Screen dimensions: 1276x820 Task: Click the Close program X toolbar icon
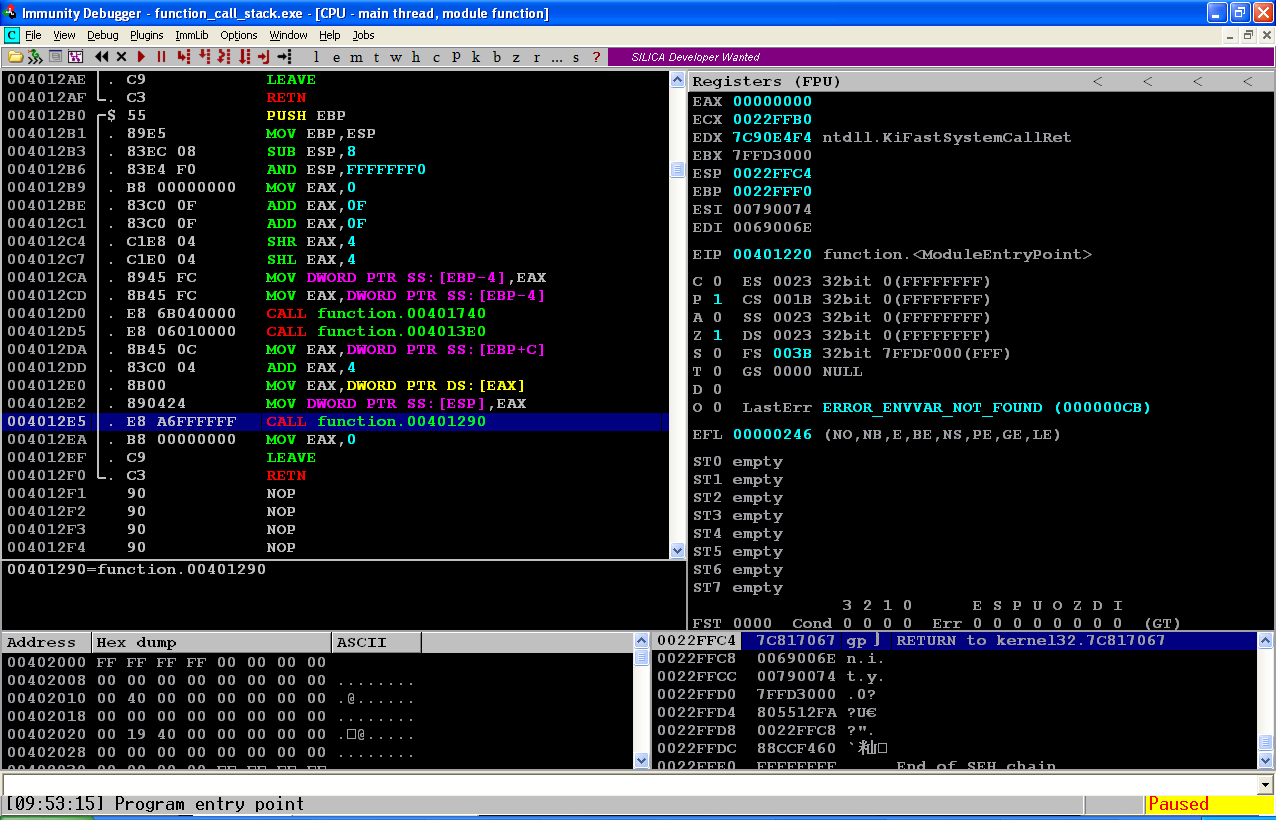(x=121, y=57)
